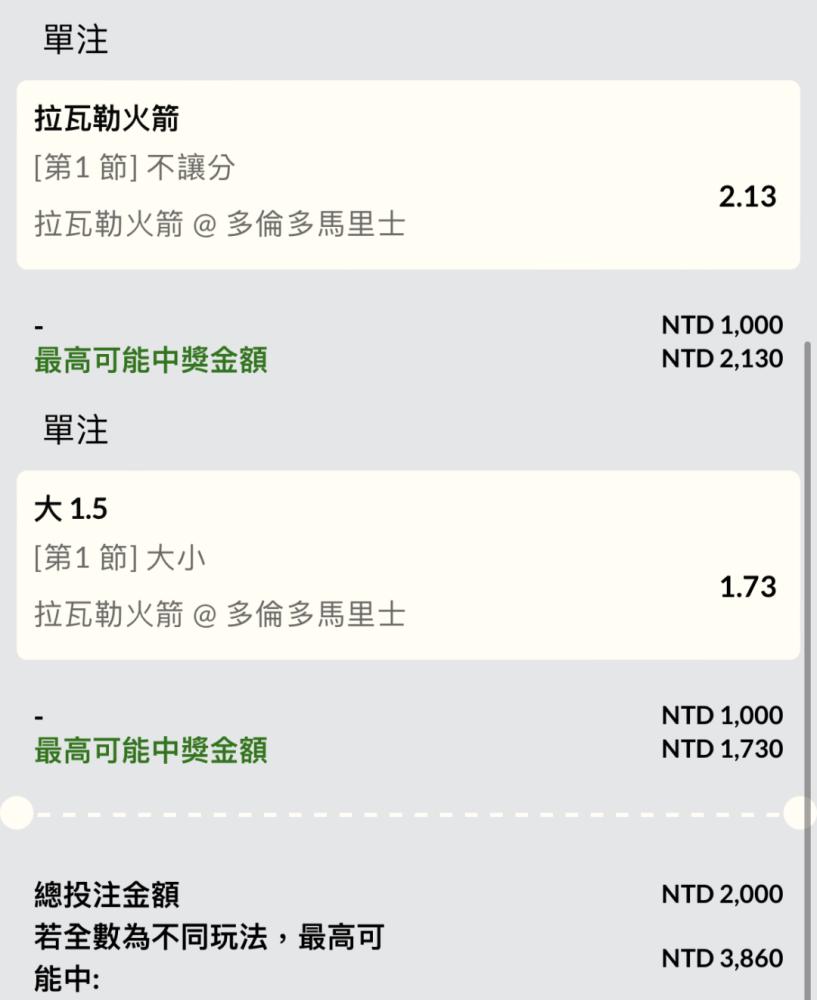This screenshot has width=817, height=1000.
Task: Click the first 單注 section heading
Action: [76, 40]
